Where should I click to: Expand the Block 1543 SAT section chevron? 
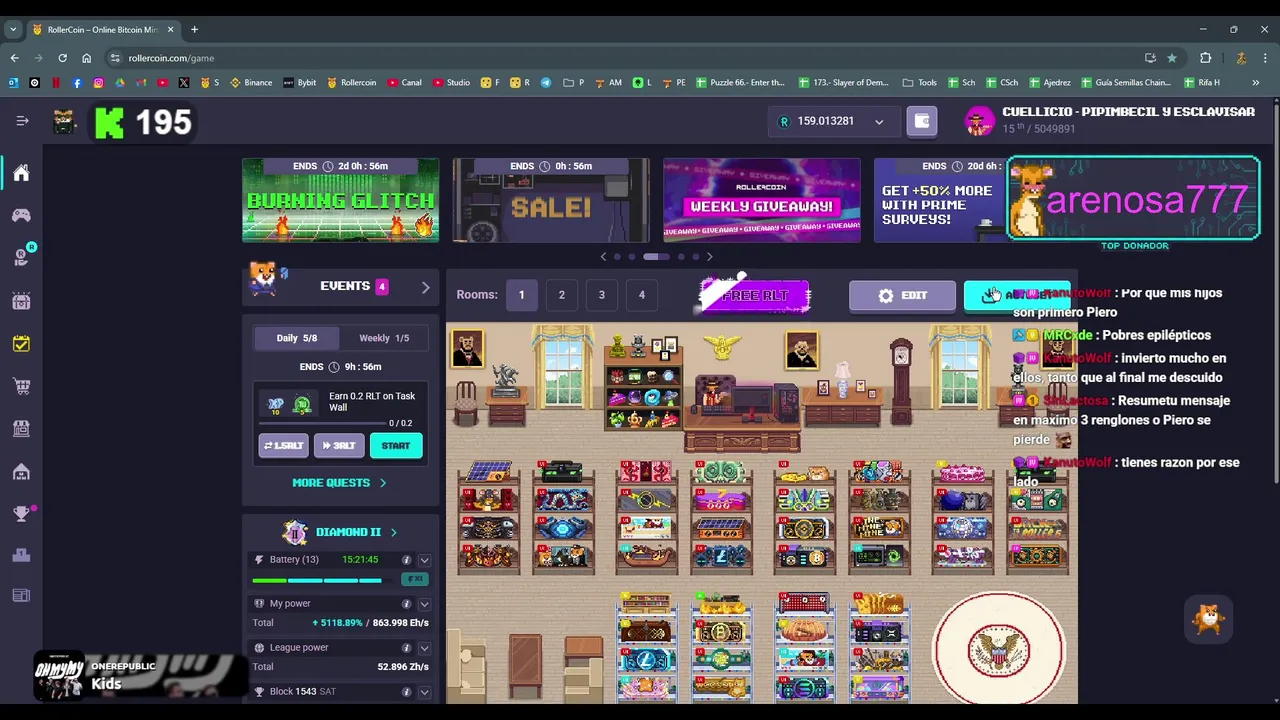coord(424,692)
